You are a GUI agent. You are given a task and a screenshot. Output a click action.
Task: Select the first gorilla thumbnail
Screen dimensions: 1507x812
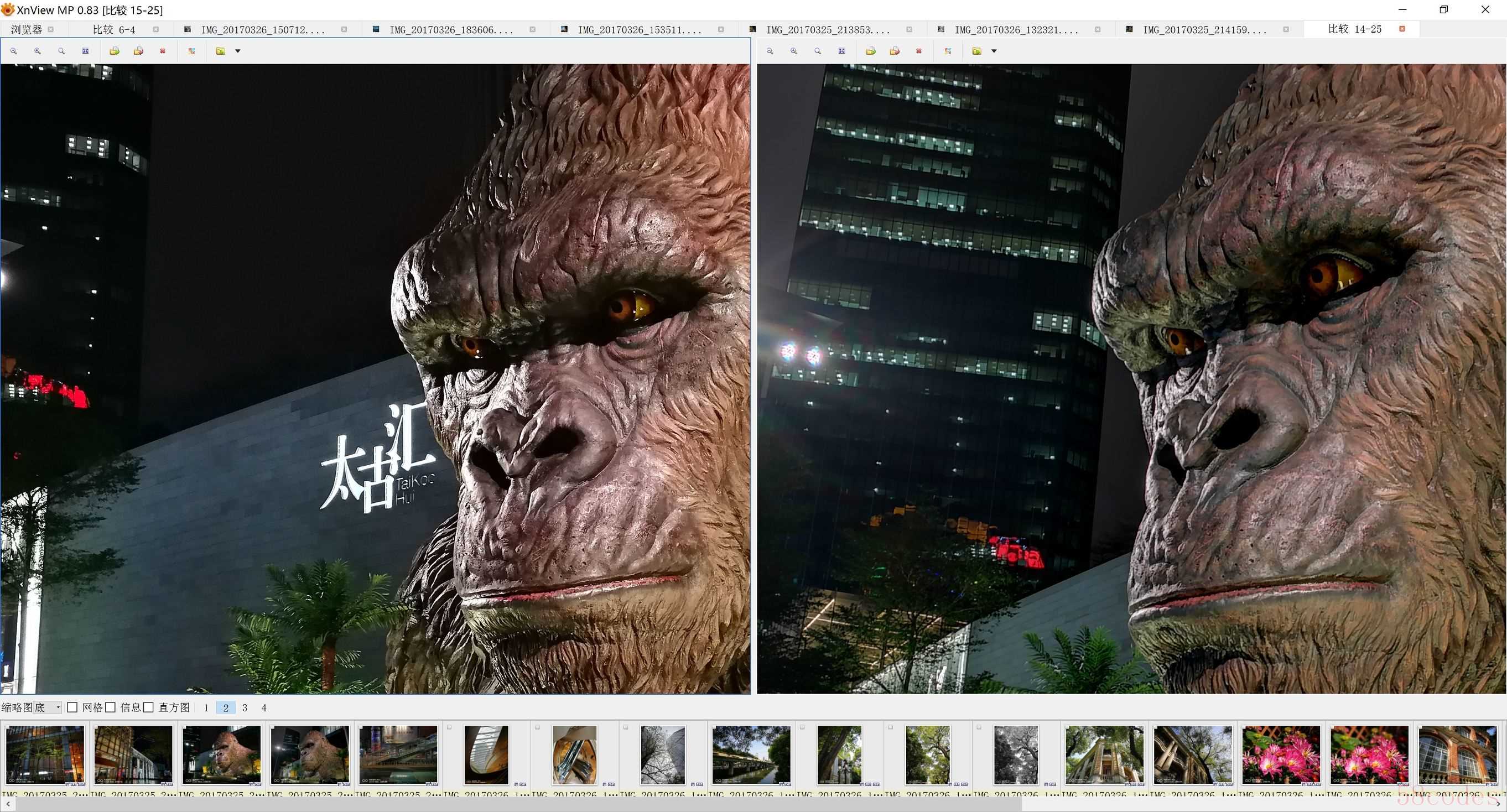tap(222, 754)
